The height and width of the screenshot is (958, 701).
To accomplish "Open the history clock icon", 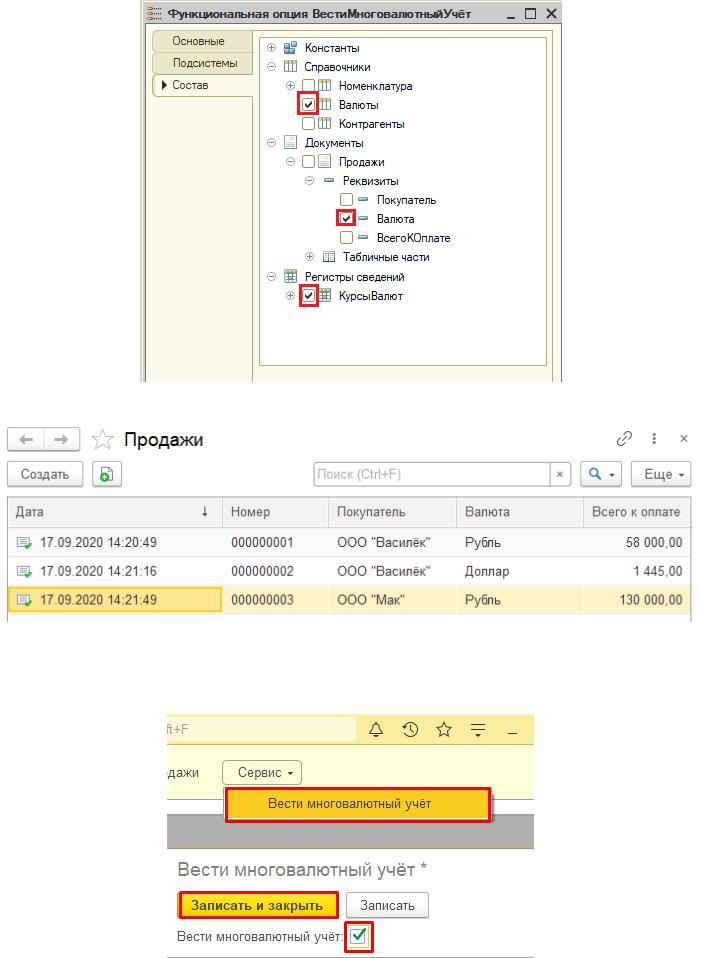I will click(410, 730).
